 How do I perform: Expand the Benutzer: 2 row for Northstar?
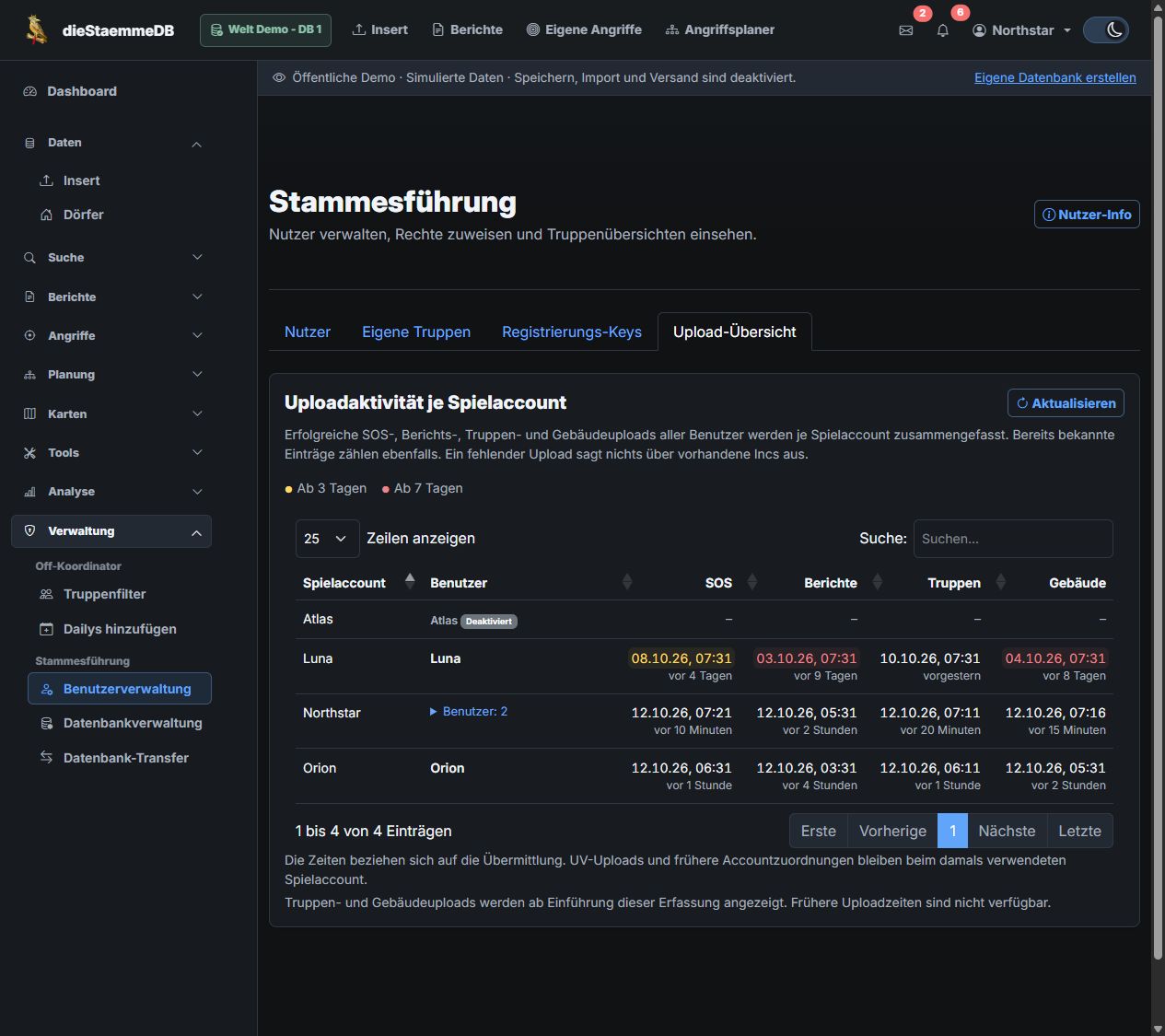469,712
